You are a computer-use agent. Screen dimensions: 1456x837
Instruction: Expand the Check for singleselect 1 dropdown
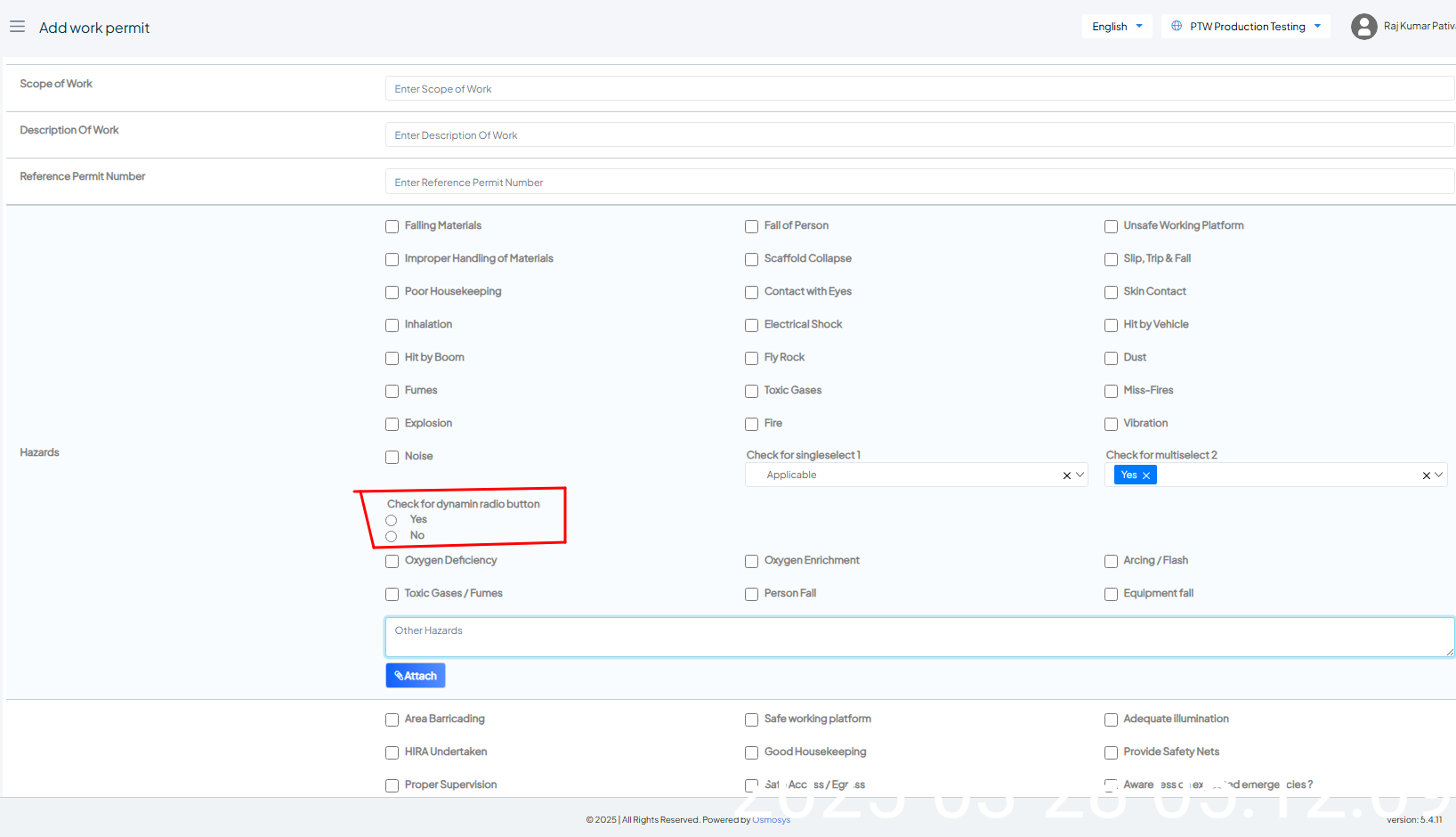[1080, 475]
